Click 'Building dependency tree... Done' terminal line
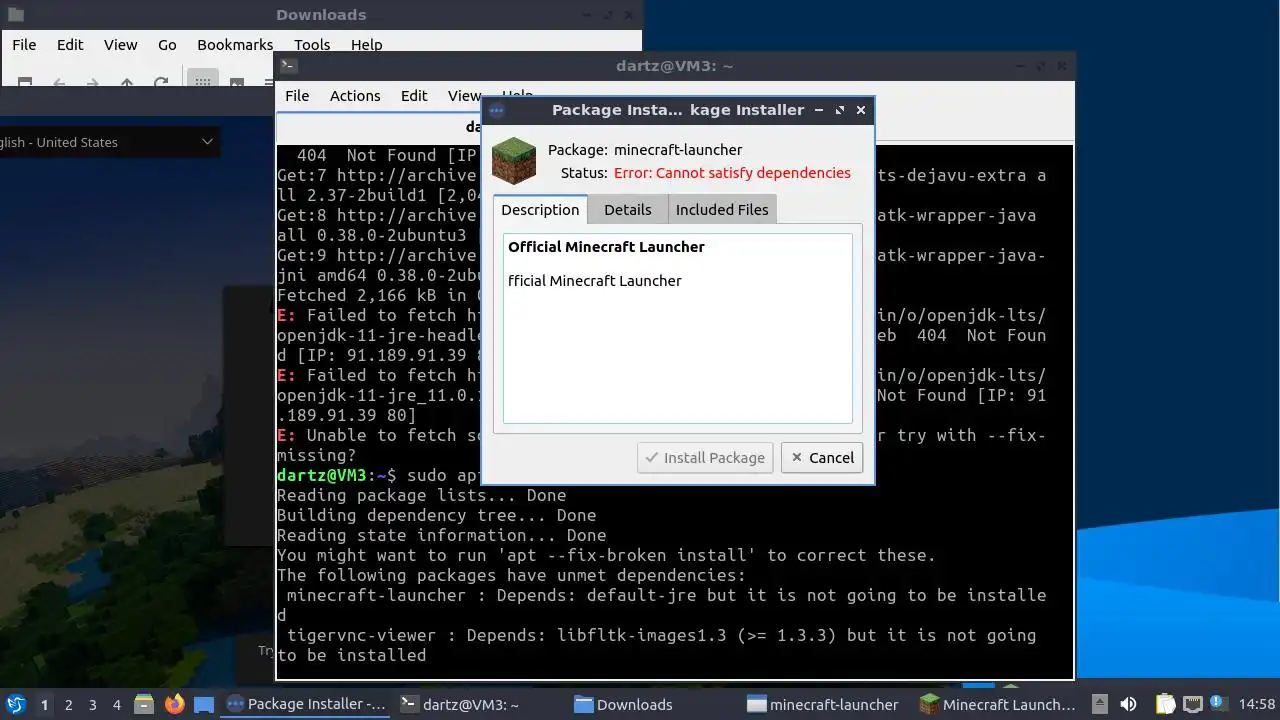The height and width of the screenshot is (720, 1280). [x=436, y=515]
